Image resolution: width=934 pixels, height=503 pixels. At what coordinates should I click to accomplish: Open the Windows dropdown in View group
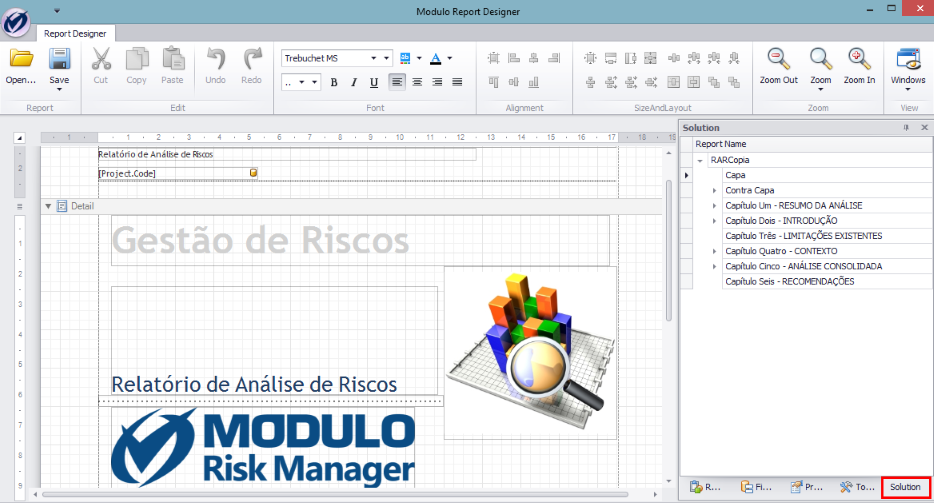(908, 89)
